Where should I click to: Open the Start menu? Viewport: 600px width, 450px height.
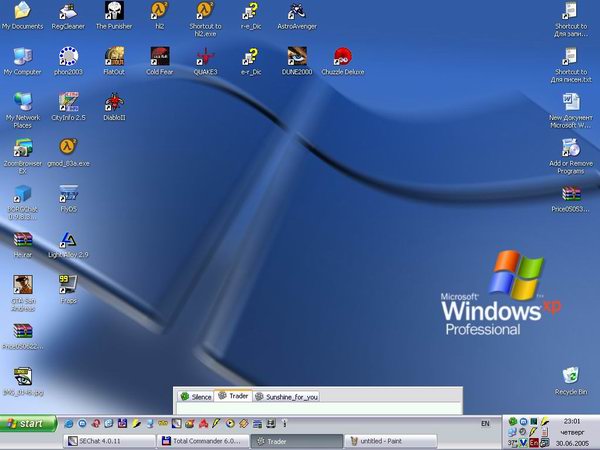click(28, 424)
